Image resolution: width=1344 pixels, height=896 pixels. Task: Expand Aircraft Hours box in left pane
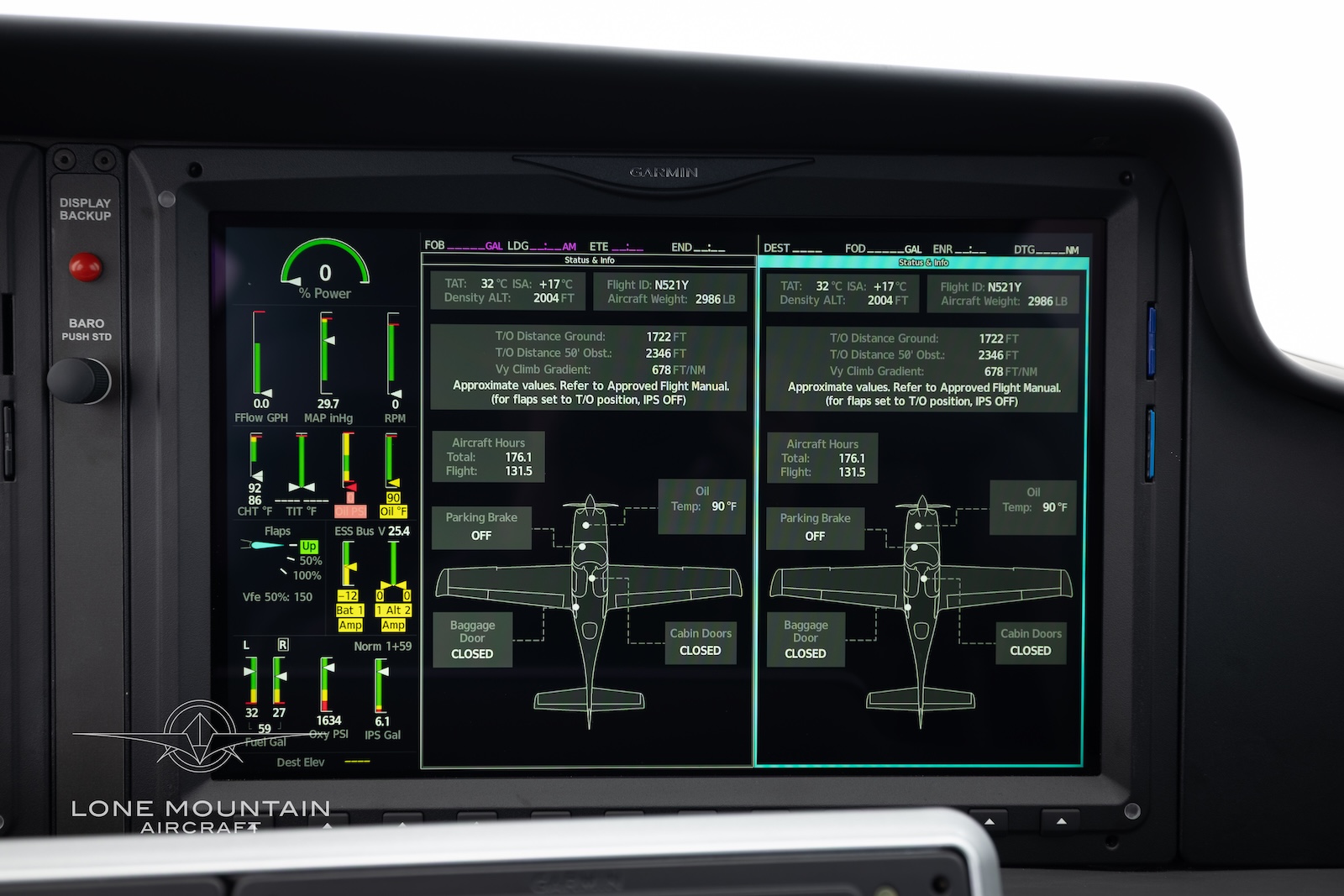[488, 457]
